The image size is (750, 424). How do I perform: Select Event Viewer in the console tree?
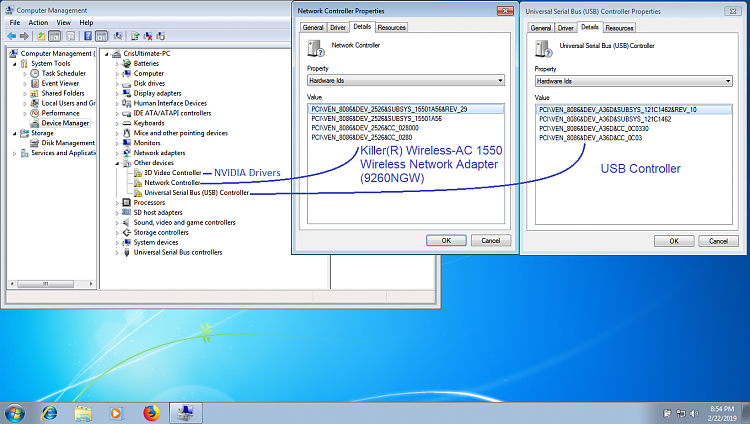60,83
